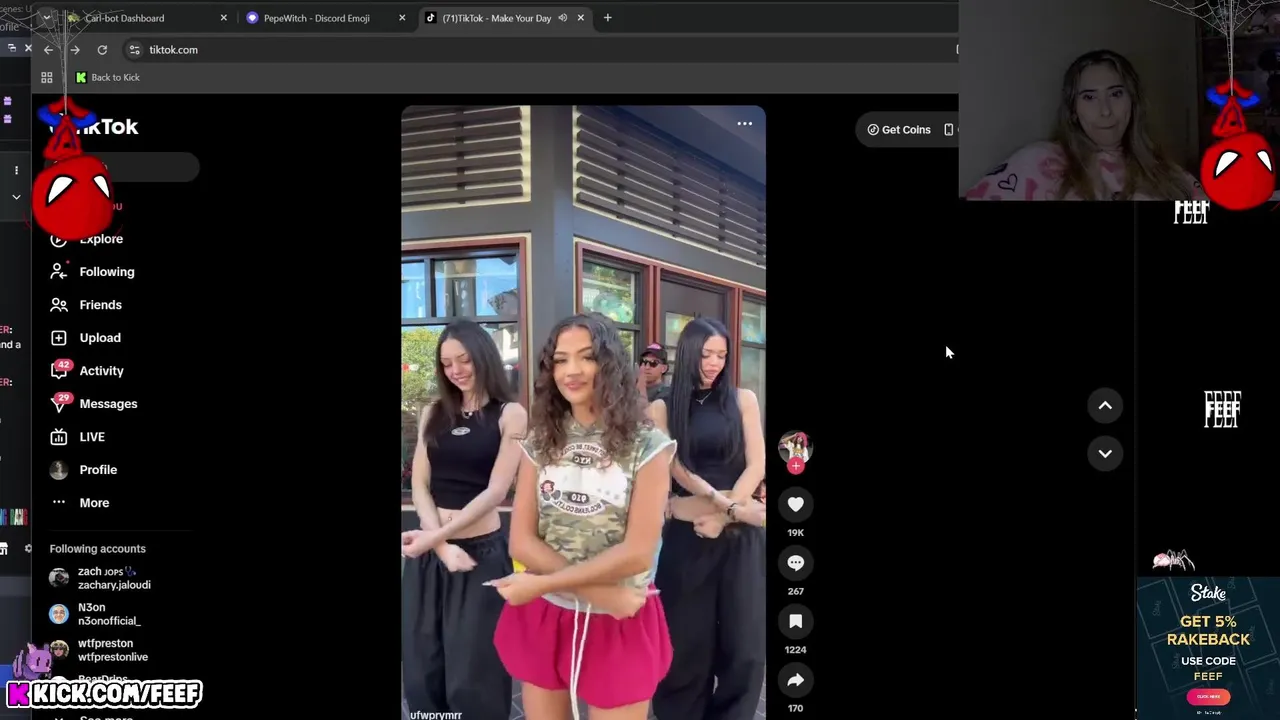This screenshot has width=1280, height=720.
Task: Click the Get Coins button
Action: coord(899,130)
